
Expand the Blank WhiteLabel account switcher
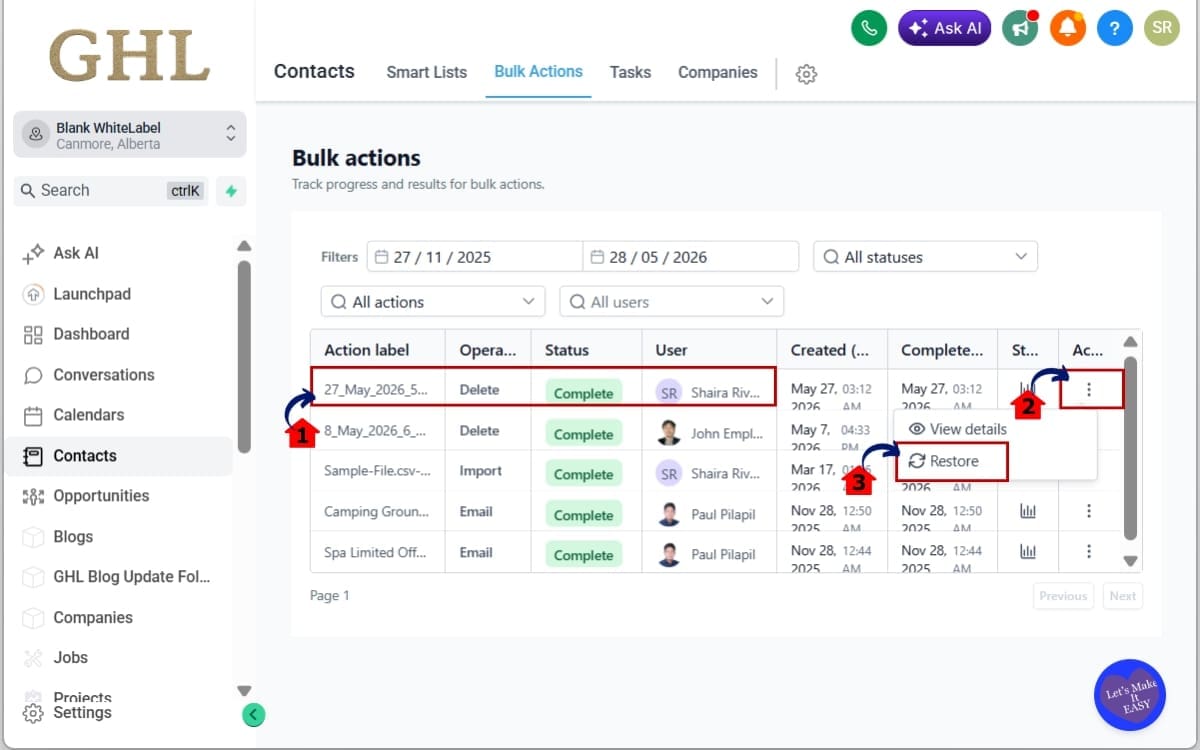coord(130,135)
